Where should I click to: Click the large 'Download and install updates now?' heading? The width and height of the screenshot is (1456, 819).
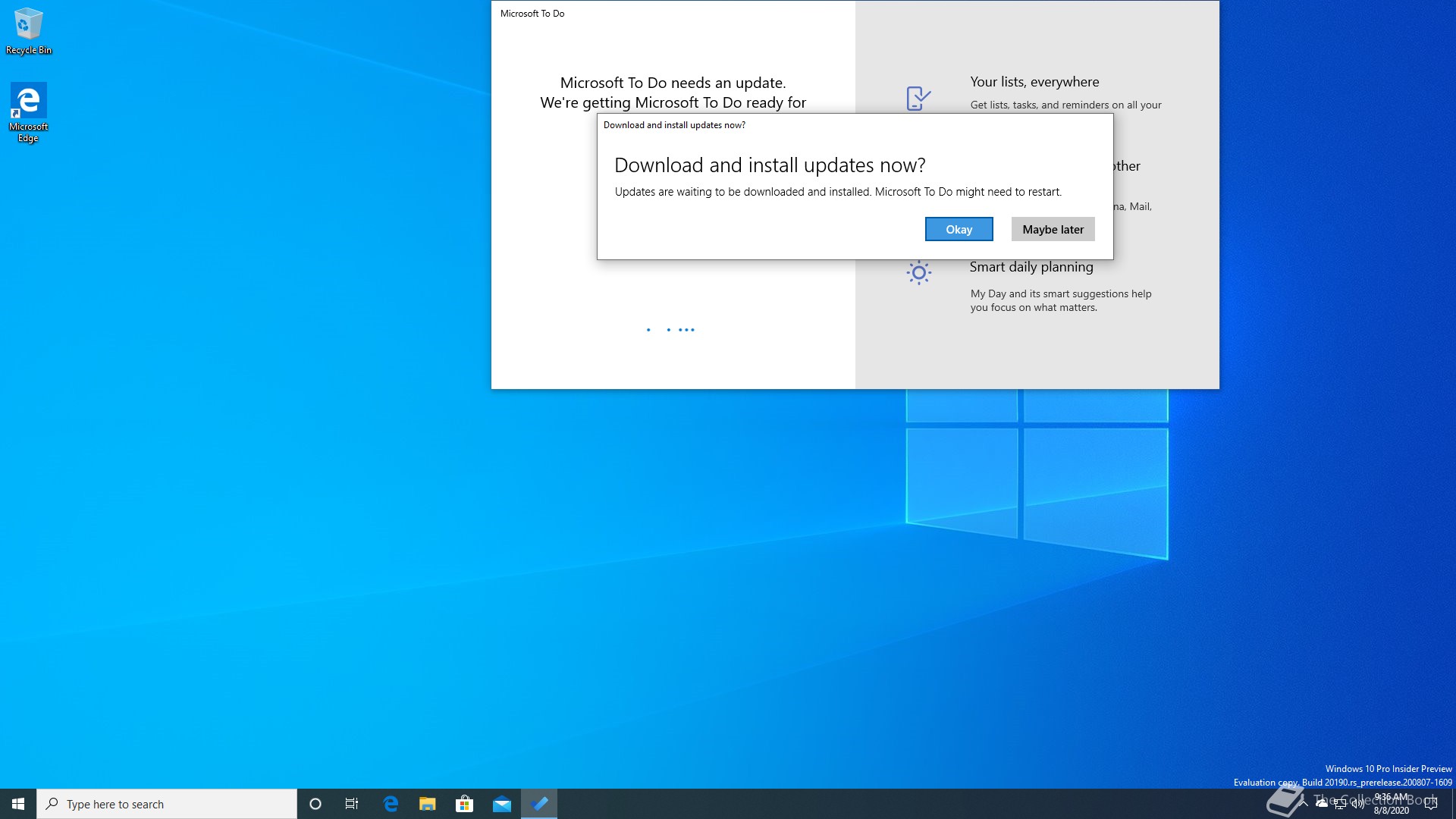click(770, 165)
